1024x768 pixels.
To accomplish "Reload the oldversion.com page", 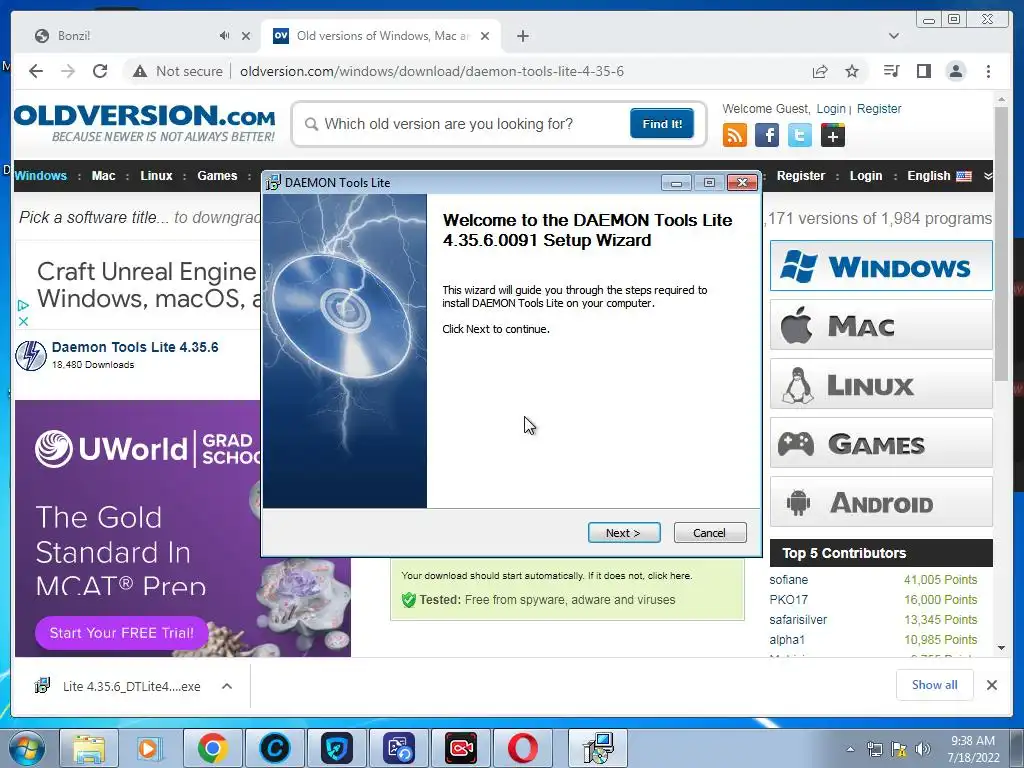I will (x=100, y=71).
